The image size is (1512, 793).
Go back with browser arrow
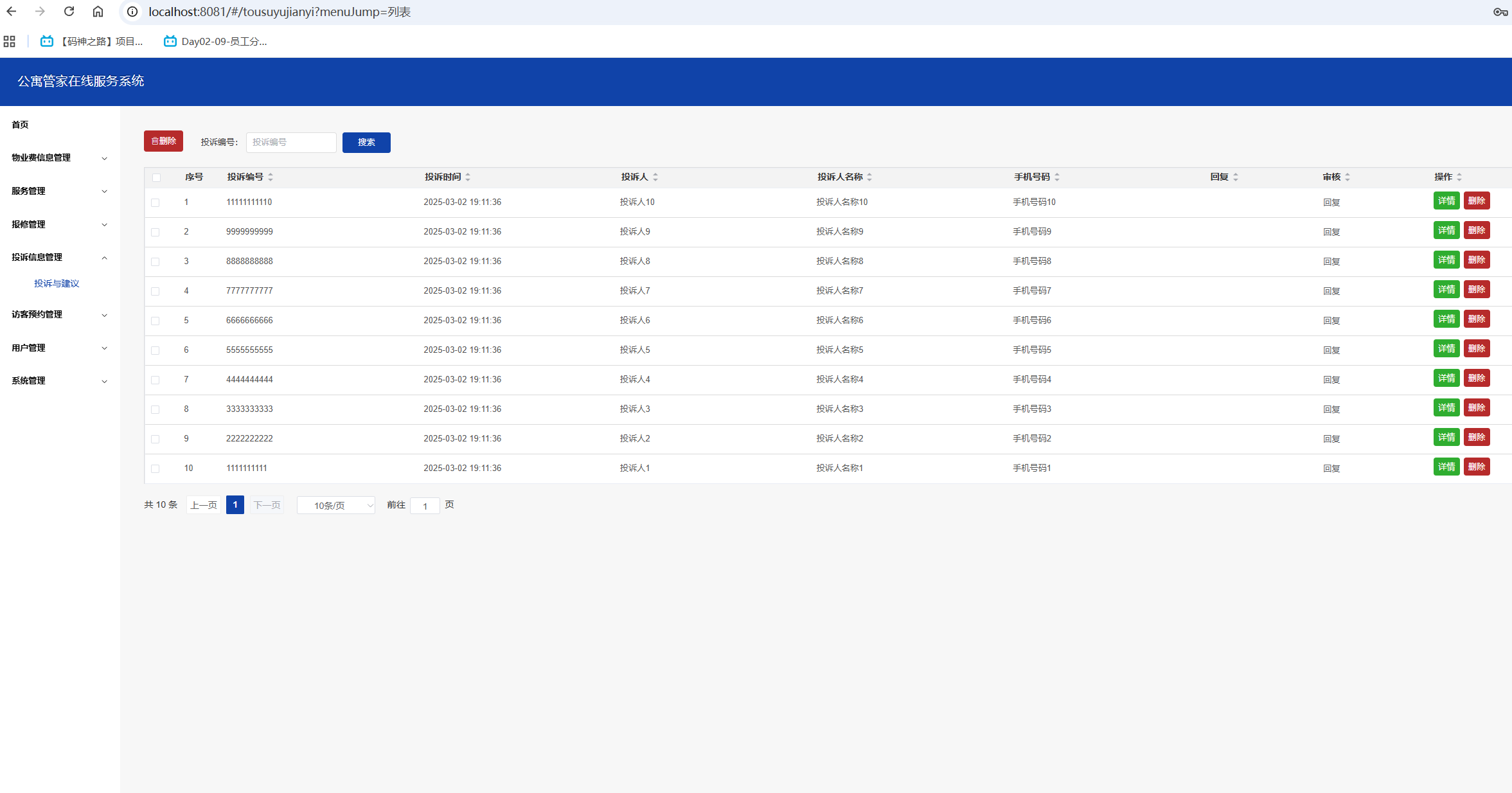point(12,12)
